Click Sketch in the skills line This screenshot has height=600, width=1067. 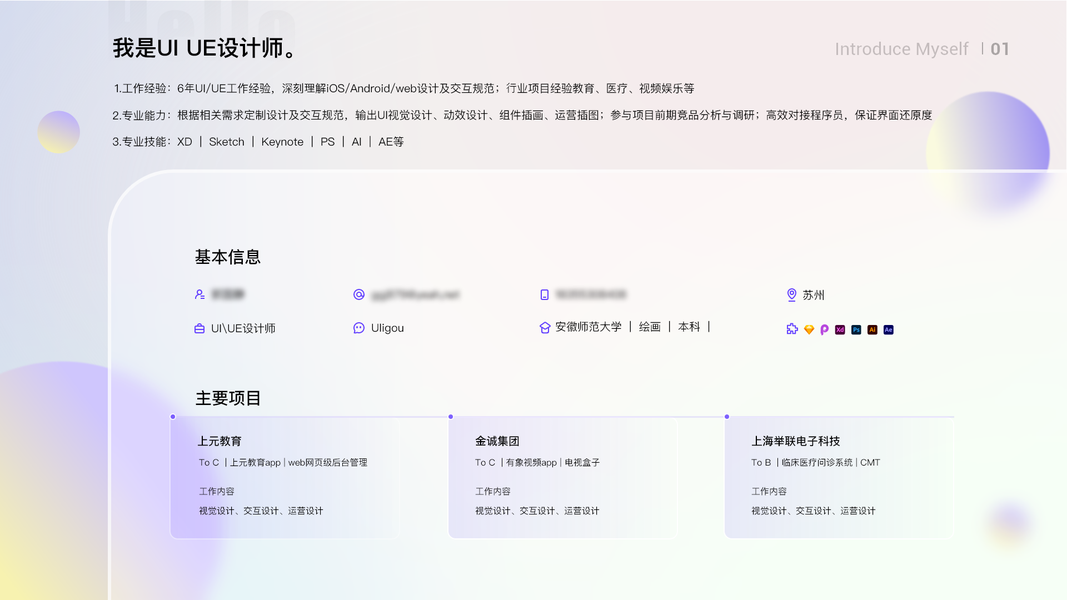[x=227, y=141]
